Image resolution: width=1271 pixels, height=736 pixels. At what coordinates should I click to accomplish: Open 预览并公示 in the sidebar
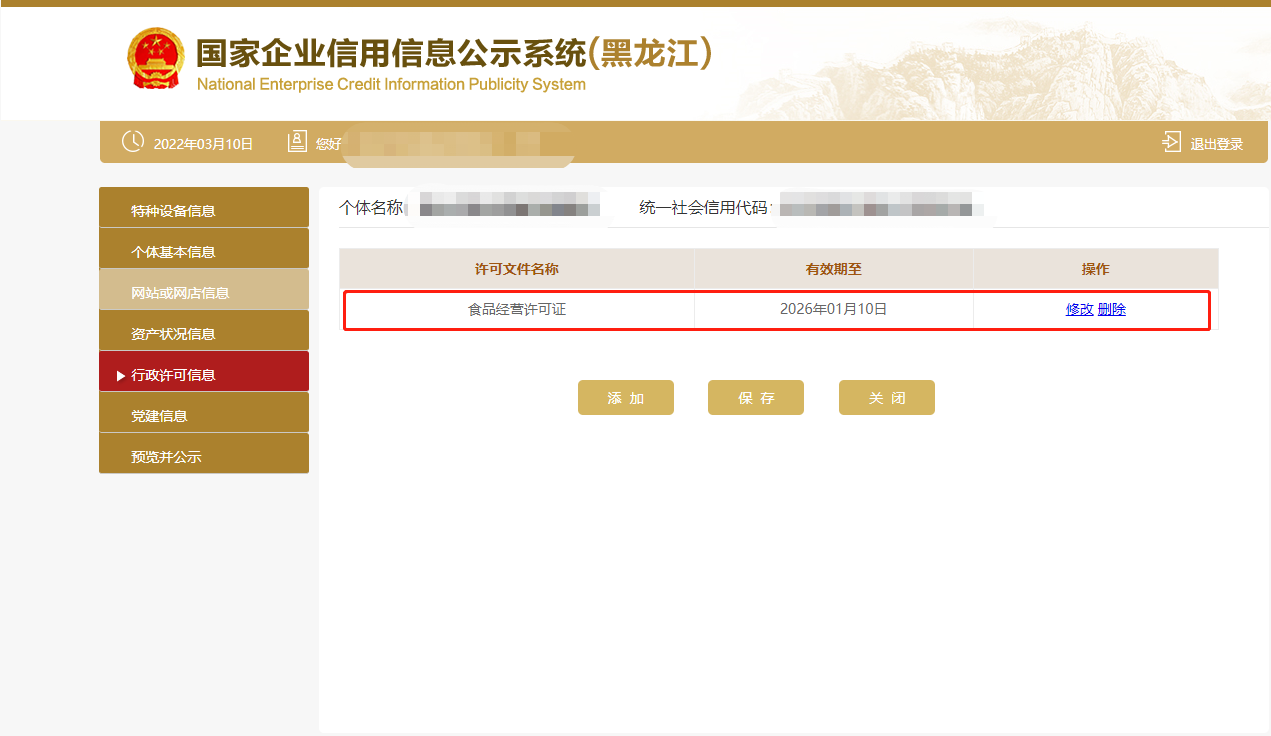(204, 454)
